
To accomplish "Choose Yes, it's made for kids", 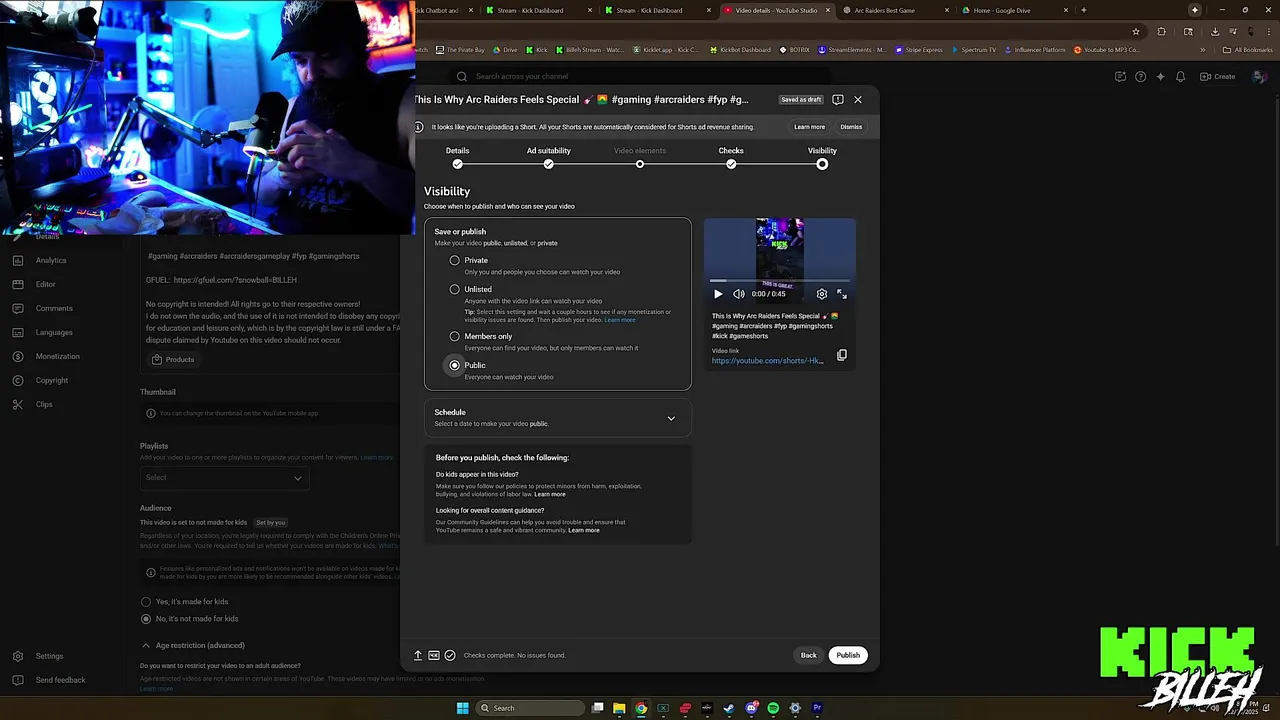I will tap(146, 601).
